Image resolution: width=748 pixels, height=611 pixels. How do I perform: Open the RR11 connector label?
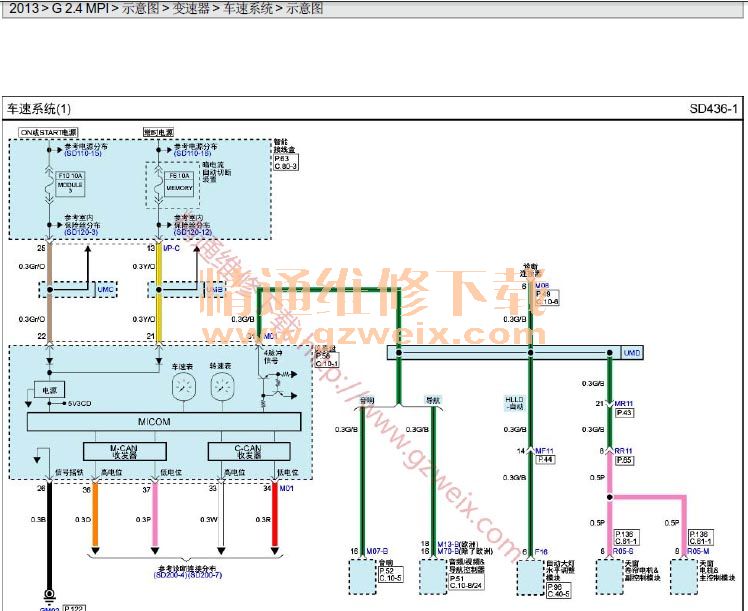pos(623,451)
